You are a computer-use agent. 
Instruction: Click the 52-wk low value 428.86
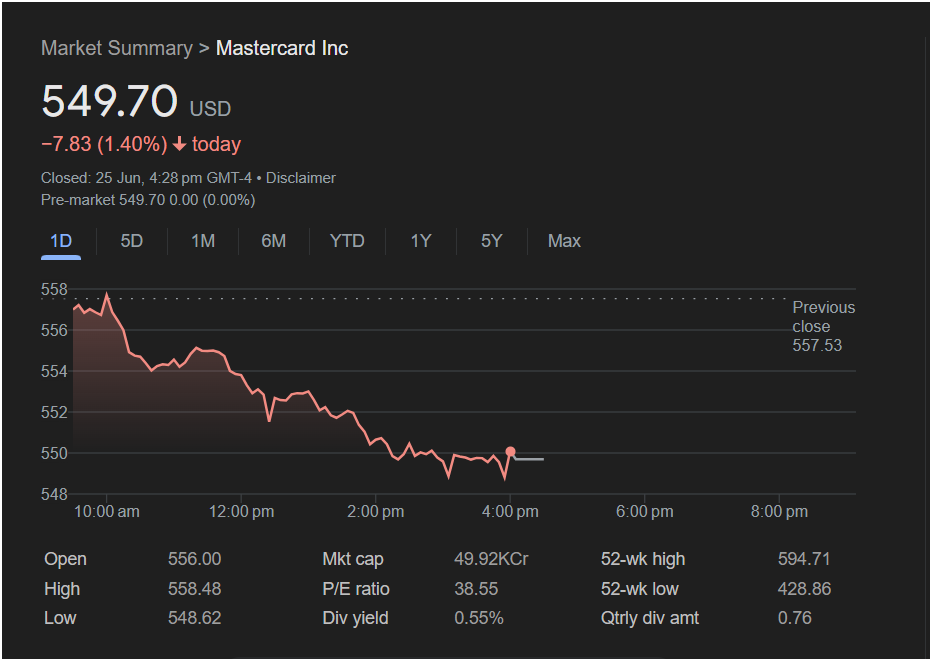(804, 588)
